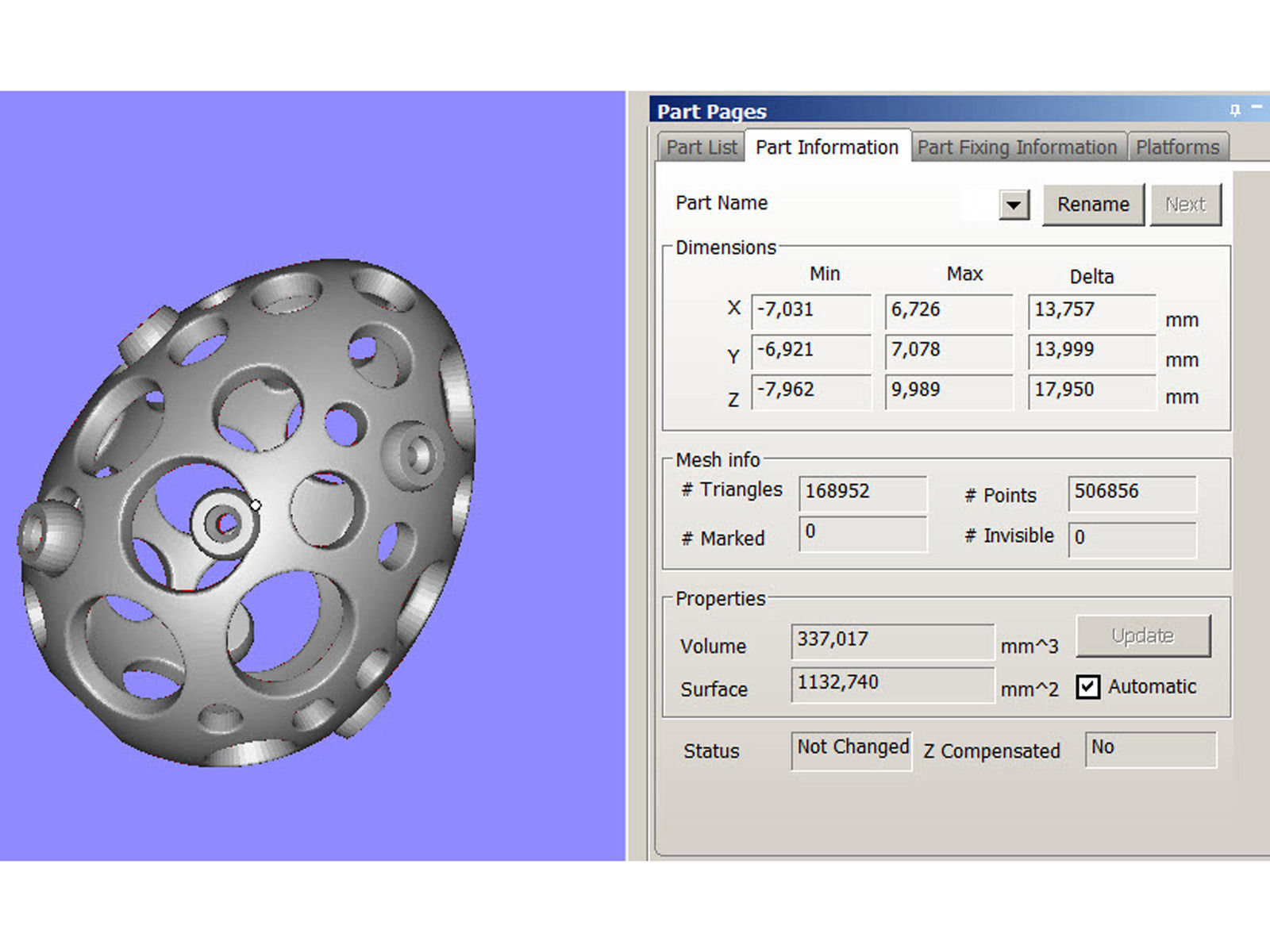
Task: Click the Volume value field
Action: coord(892,641)
